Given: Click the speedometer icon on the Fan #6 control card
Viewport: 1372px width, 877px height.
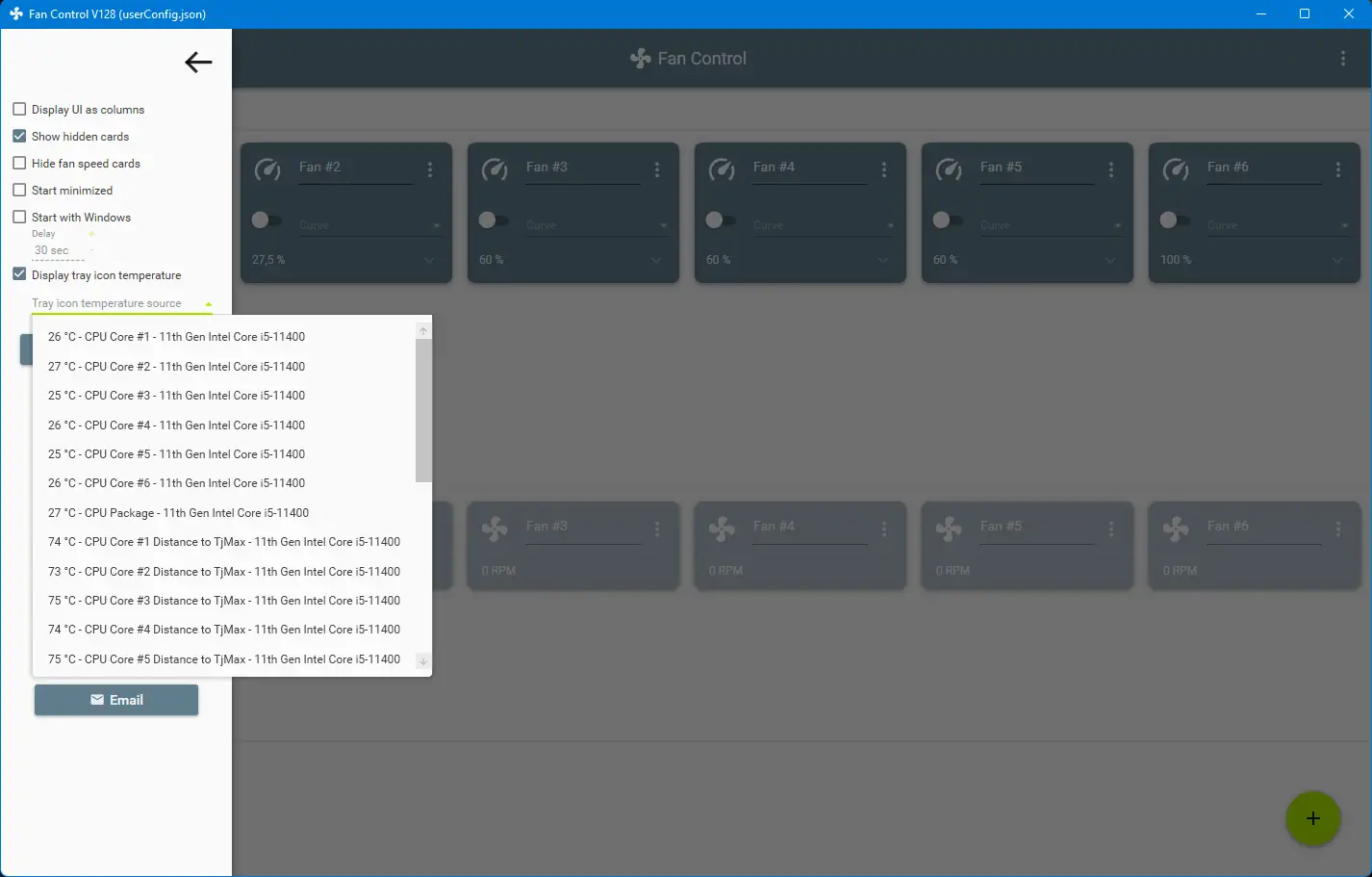Looking at the screenshot, I should pyautogui.click(x=1176, y=170).
